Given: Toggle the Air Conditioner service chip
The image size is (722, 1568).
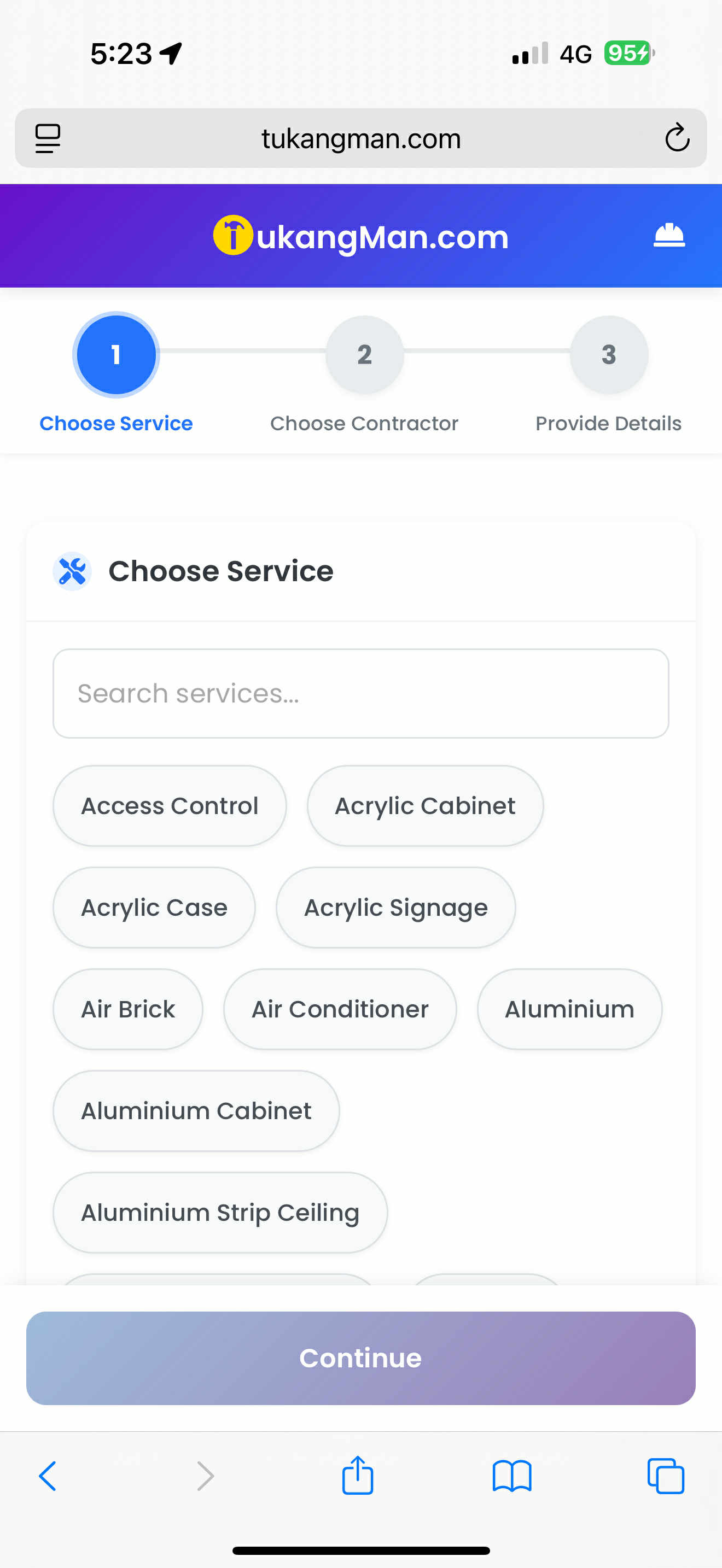Looking at the screenshot, I should coord(340,1009).
